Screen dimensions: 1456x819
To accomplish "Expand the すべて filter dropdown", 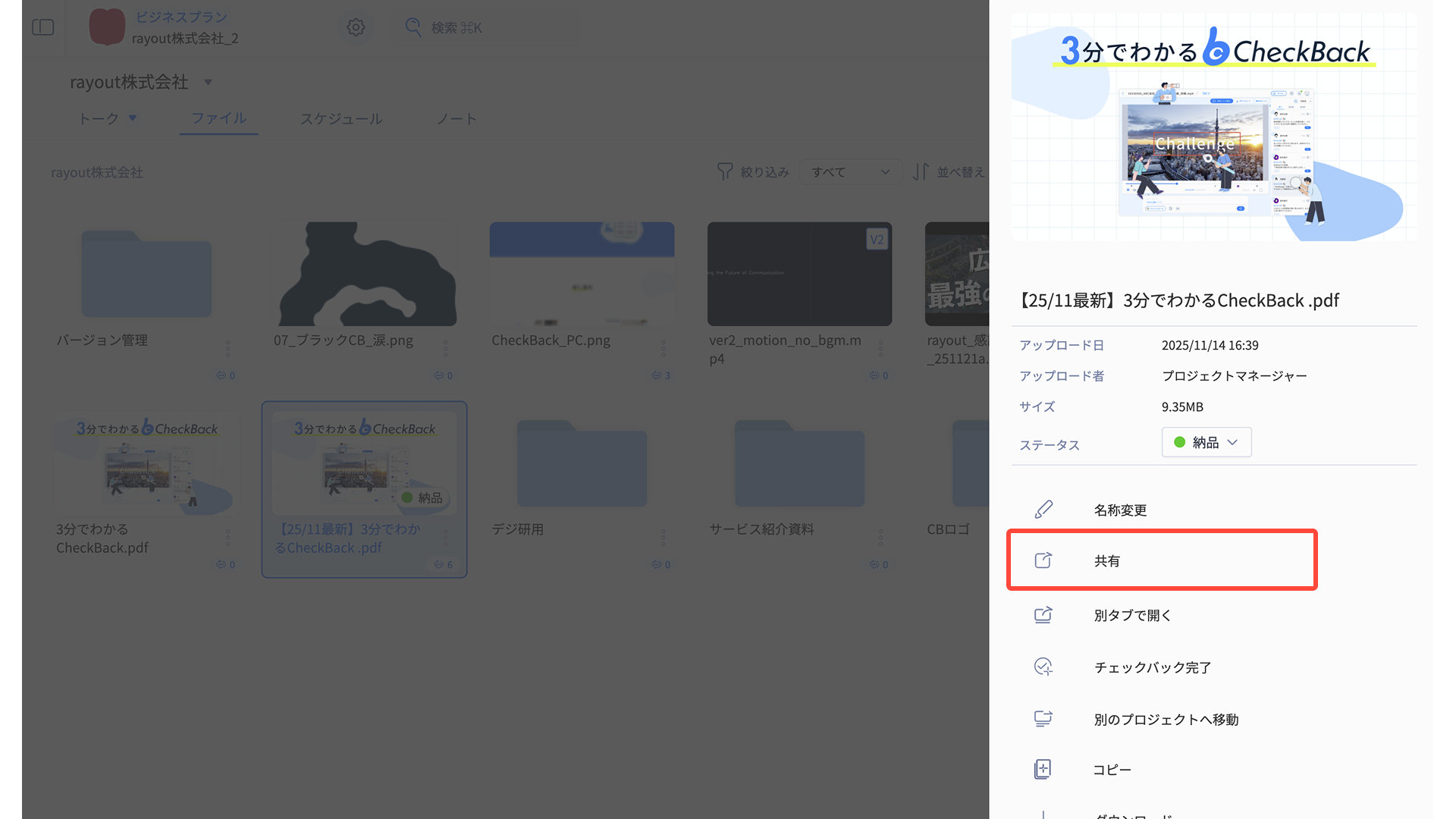I will [x=850, y=172].
